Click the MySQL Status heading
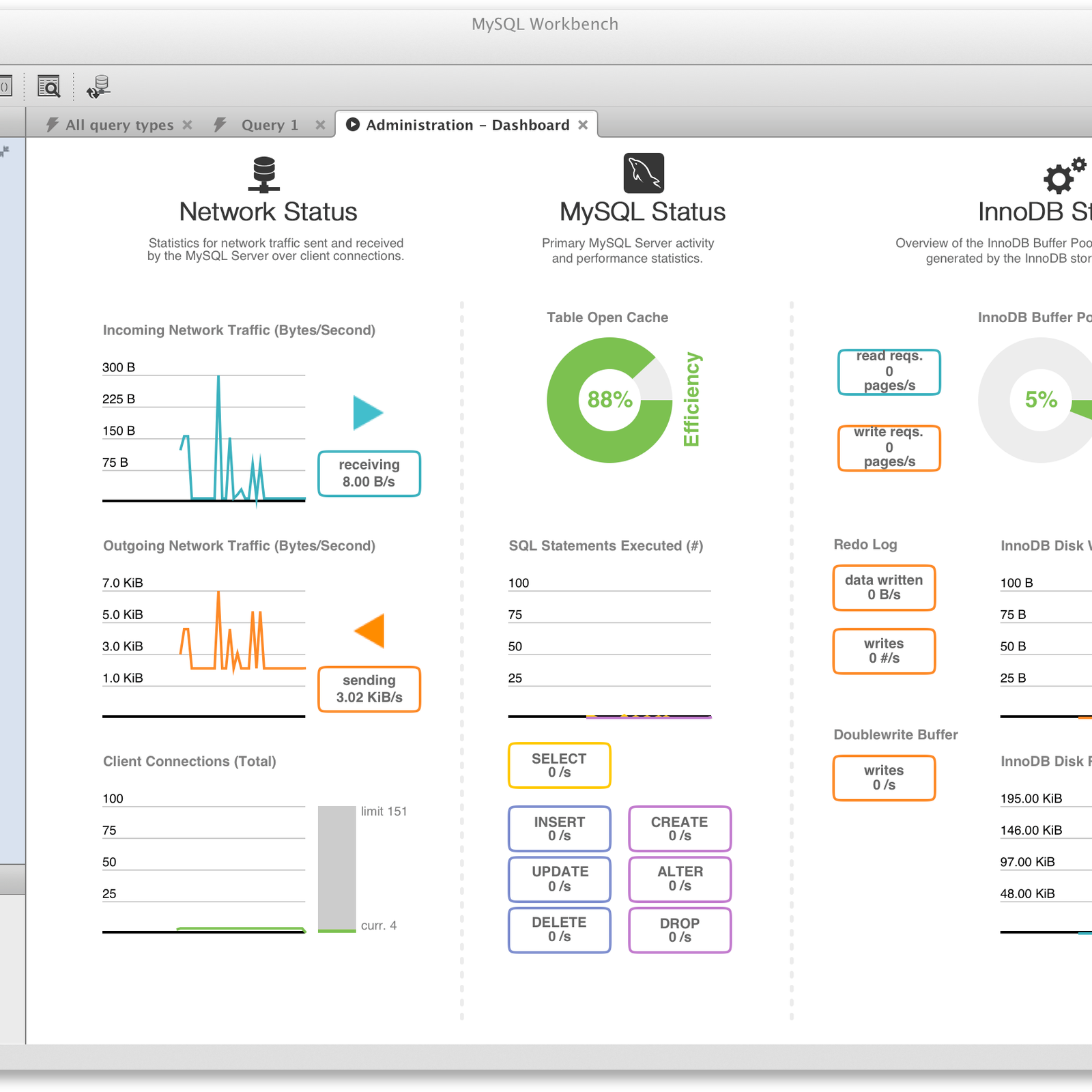The height and width of the screenshot is (1092, 1092). 643,212
